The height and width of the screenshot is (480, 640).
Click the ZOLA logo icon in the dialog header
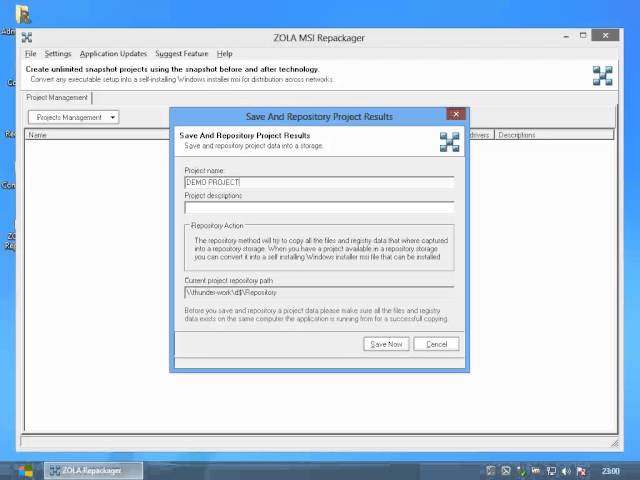click(449, 142)
